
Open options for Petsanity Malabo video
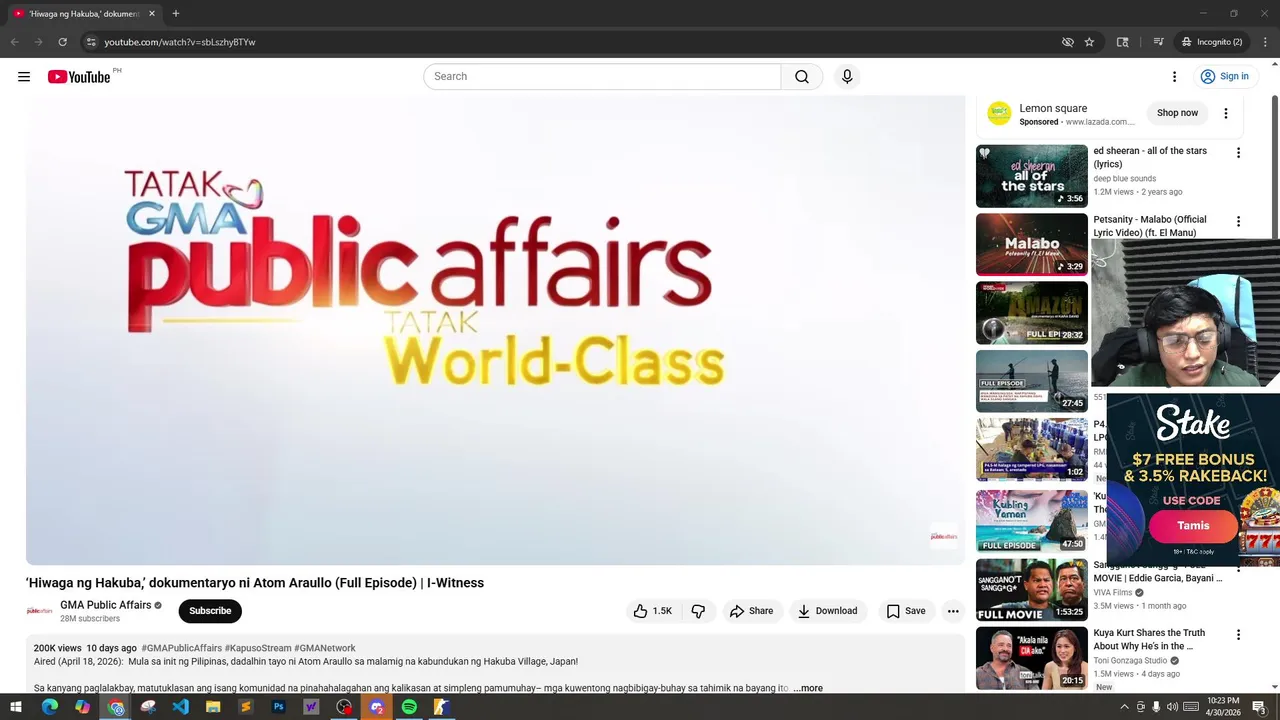(x=1238, y=222)
